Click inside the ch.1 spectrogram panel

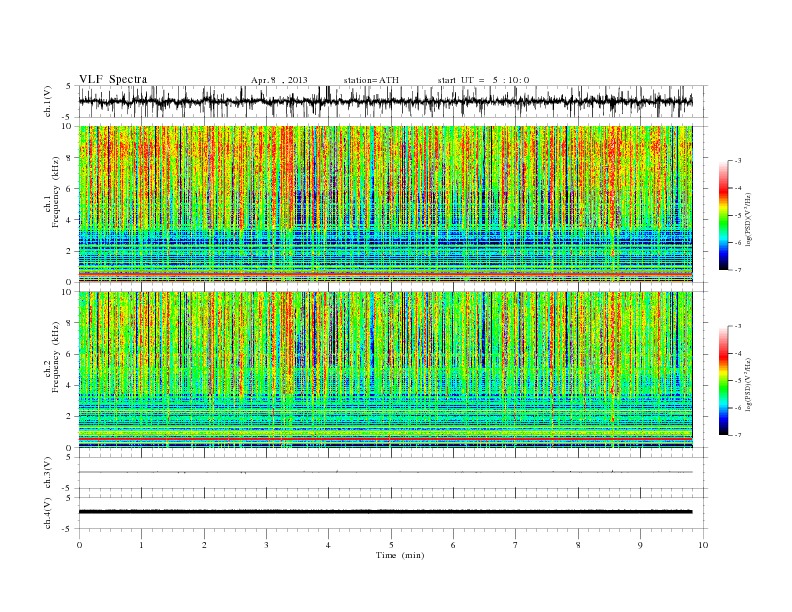385,204
